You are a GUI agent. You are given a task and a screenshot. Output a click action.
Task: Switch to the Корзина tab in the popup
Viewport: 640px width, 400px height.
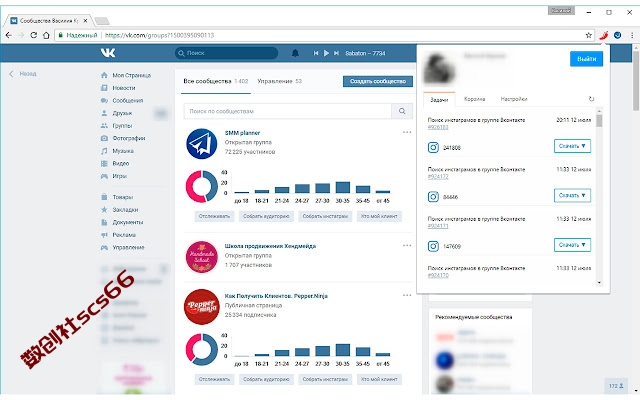click(x=474, y=99)
